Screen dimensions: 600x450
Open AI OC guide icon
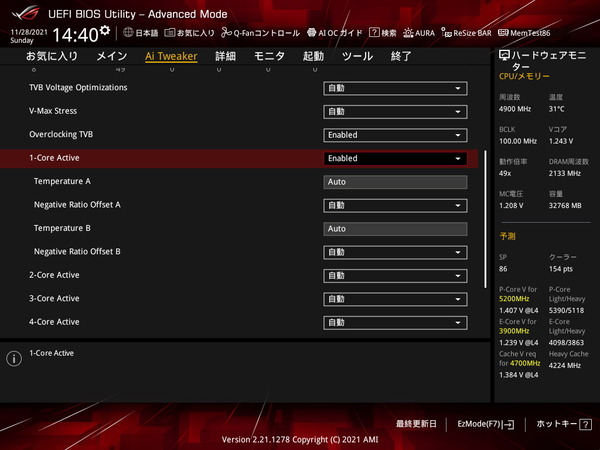311,33
